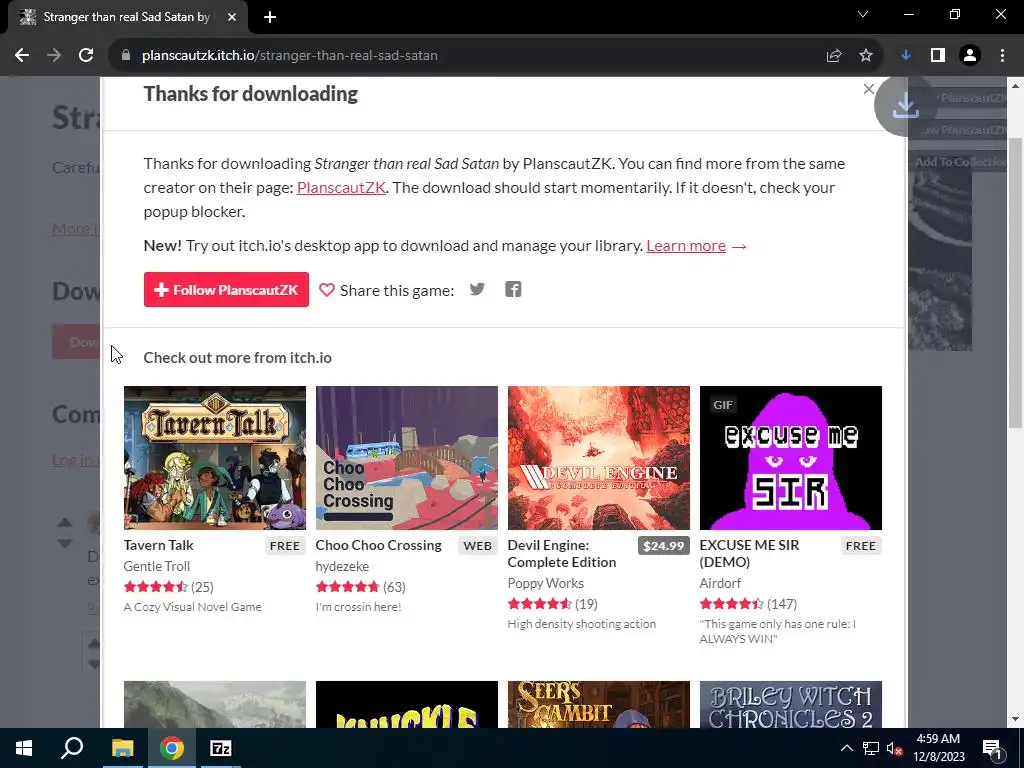Follow PlanscautZK
The image size is (1024, 768).
pyautogui.click(x=226, y=289)
